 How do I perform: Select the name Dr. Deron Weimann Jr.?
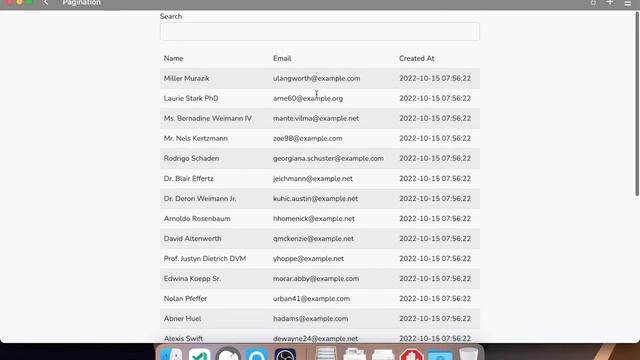click(200, 198)
